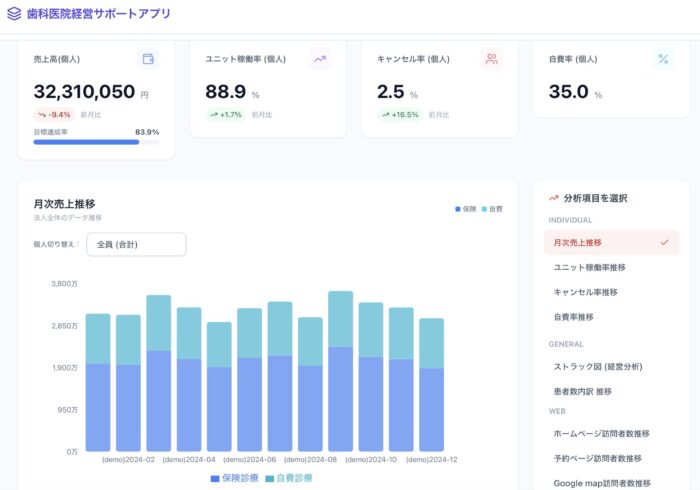Viewport: 700px width, 490px height.
Task: Toggle 保険診療 series in bottom legend
Action: click(x=236, y=479)
